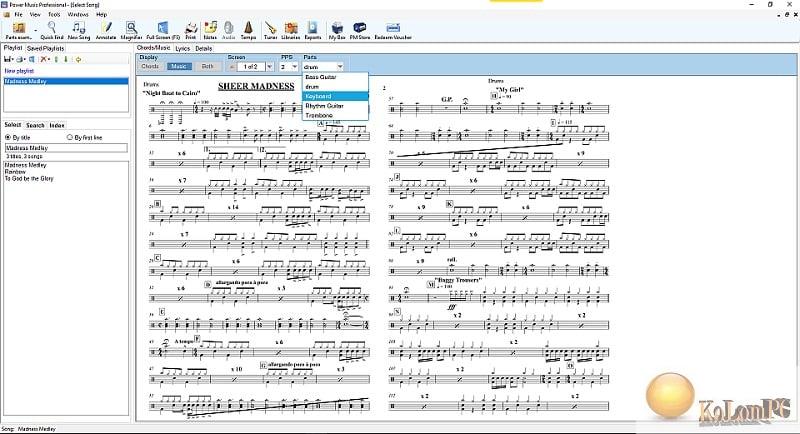Select the Chords/Music tab
Image resolution: width=800 pixels, height=434 pixels.
click(x=154, y=48)
